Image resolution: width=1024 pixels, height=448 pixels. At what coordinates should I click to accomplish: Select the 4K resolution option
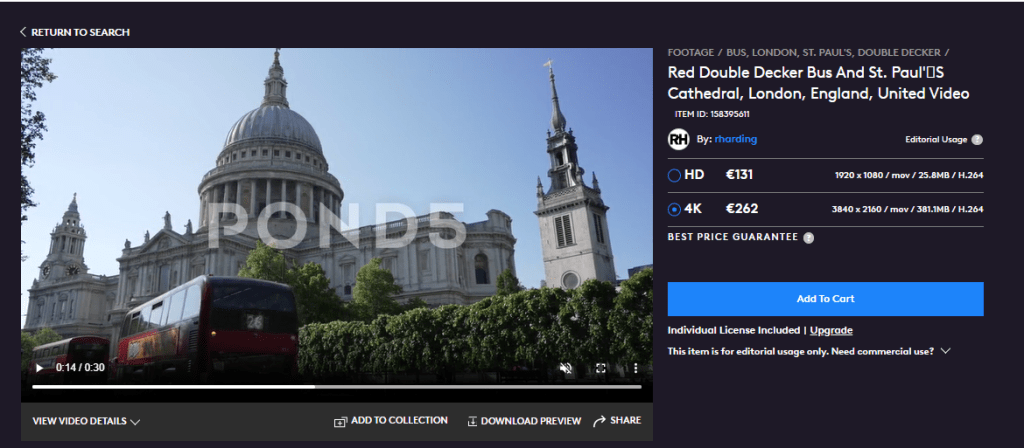click(x=674, y=209)
